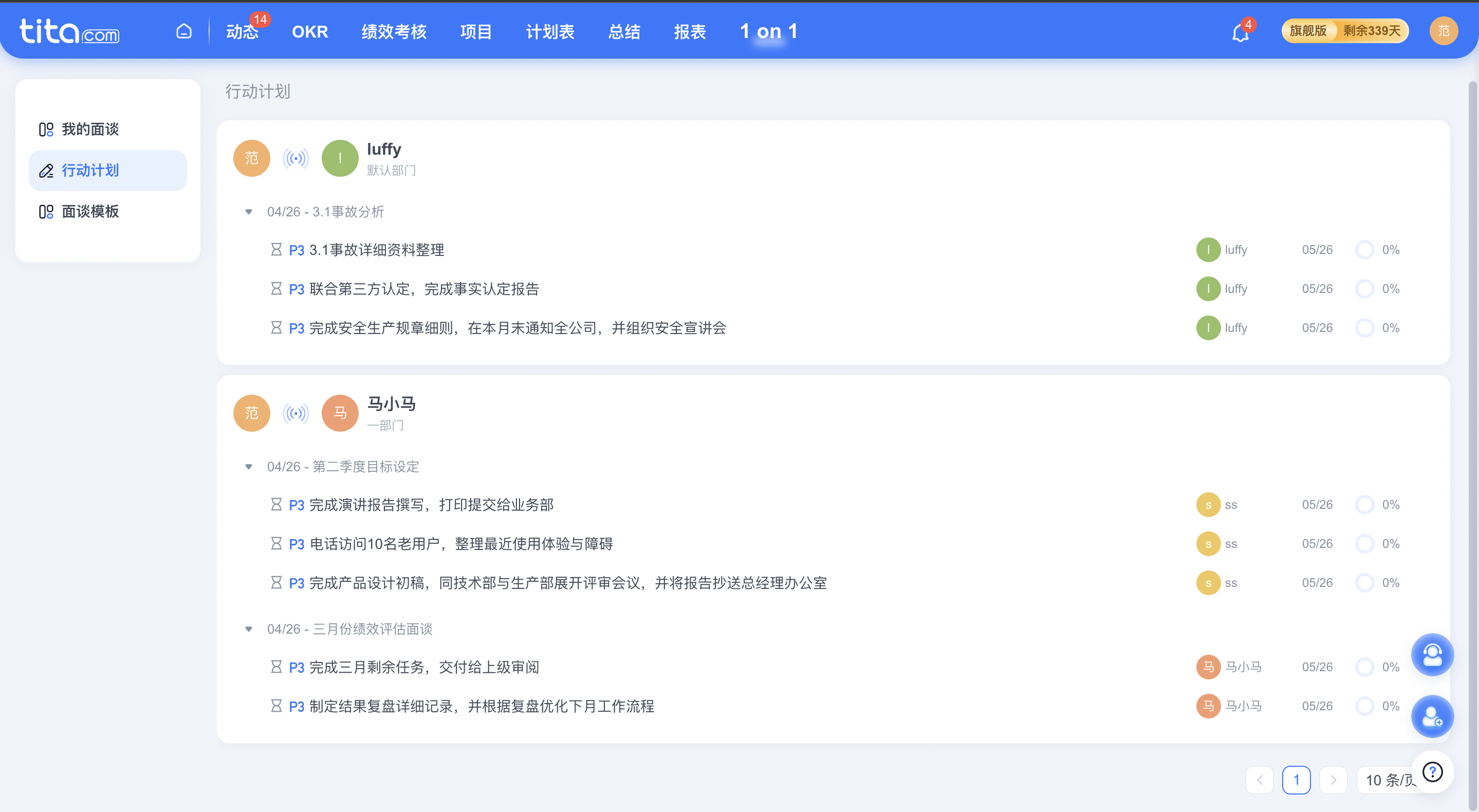
Task: Go to the next page arrow
Action: coord(1333,780)
